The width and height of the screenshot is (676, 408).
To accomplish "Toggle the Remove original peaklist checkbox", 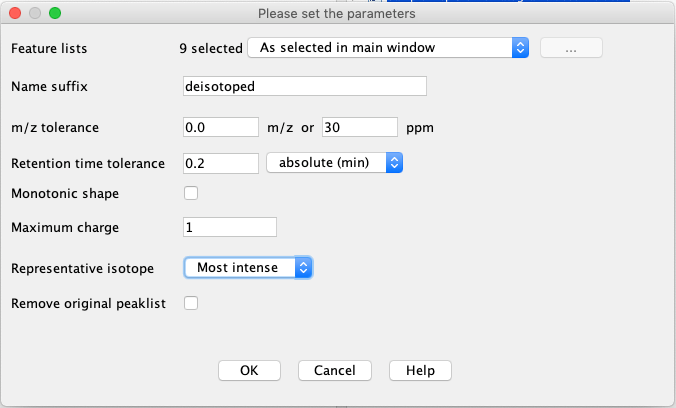I will click(x=191, y=303).
